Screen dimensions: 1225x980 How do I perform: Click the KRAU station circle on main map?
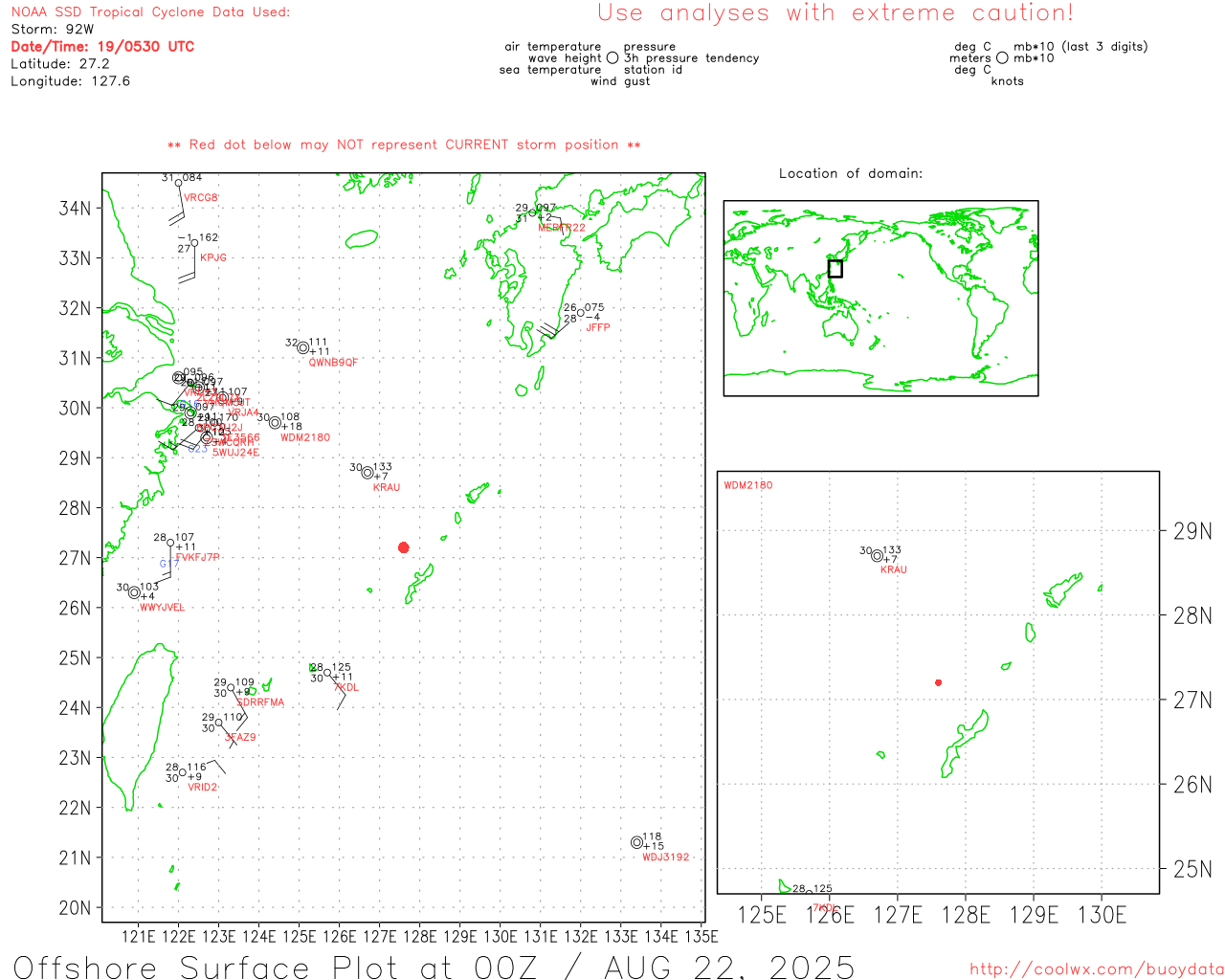coord(367,473)
